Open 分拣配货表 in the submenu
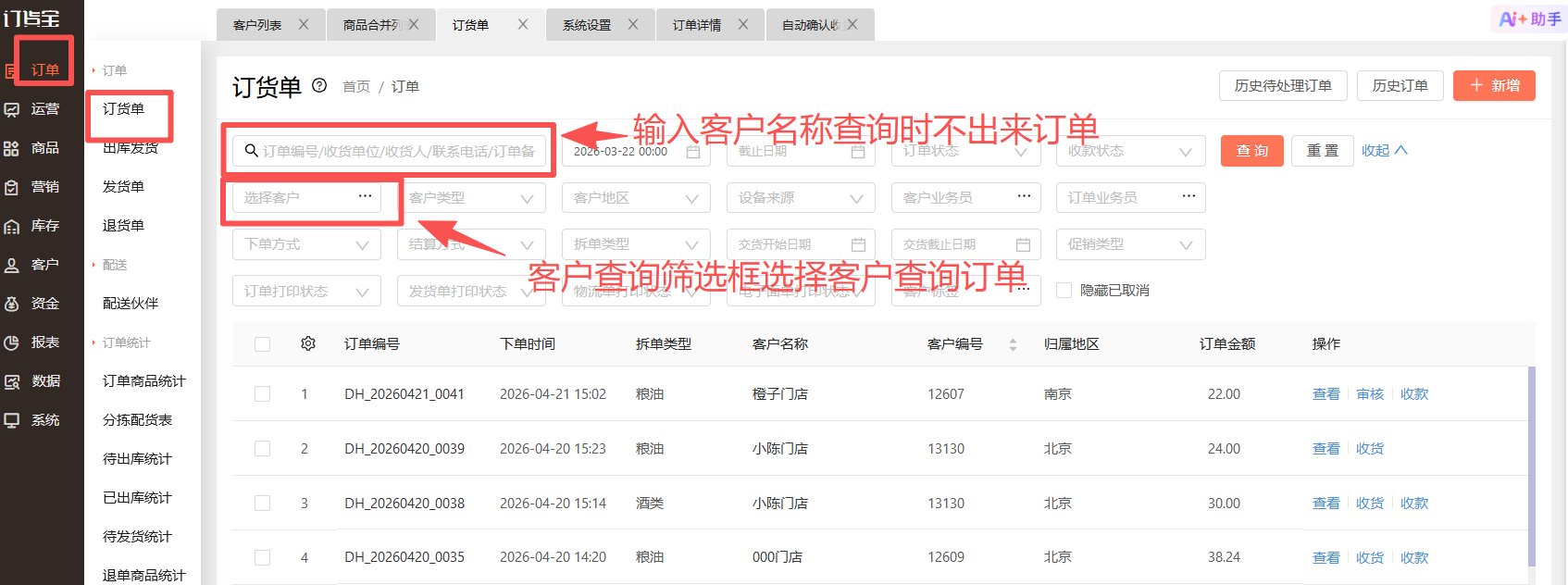The image size is (1568, 585). pyautogui.click(x=137, y=420)
